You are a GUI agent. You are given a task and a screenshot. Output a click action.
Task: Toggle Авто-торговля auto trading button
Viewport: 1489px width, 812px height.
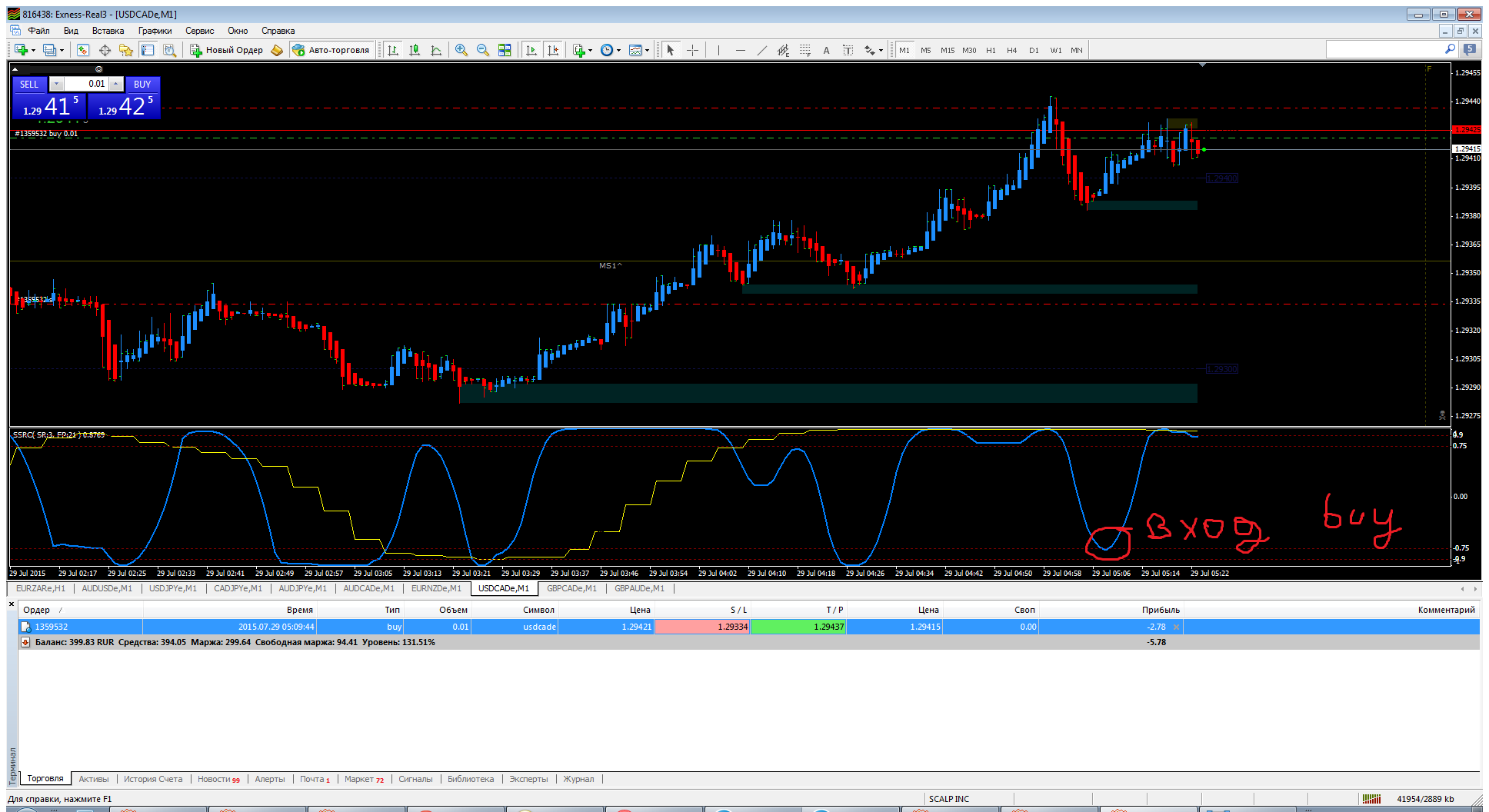[x=331, y=50]
